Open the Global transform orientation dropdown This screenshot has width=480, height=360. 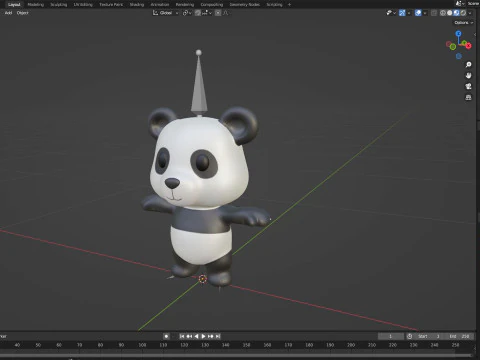(x=166, y=13)
